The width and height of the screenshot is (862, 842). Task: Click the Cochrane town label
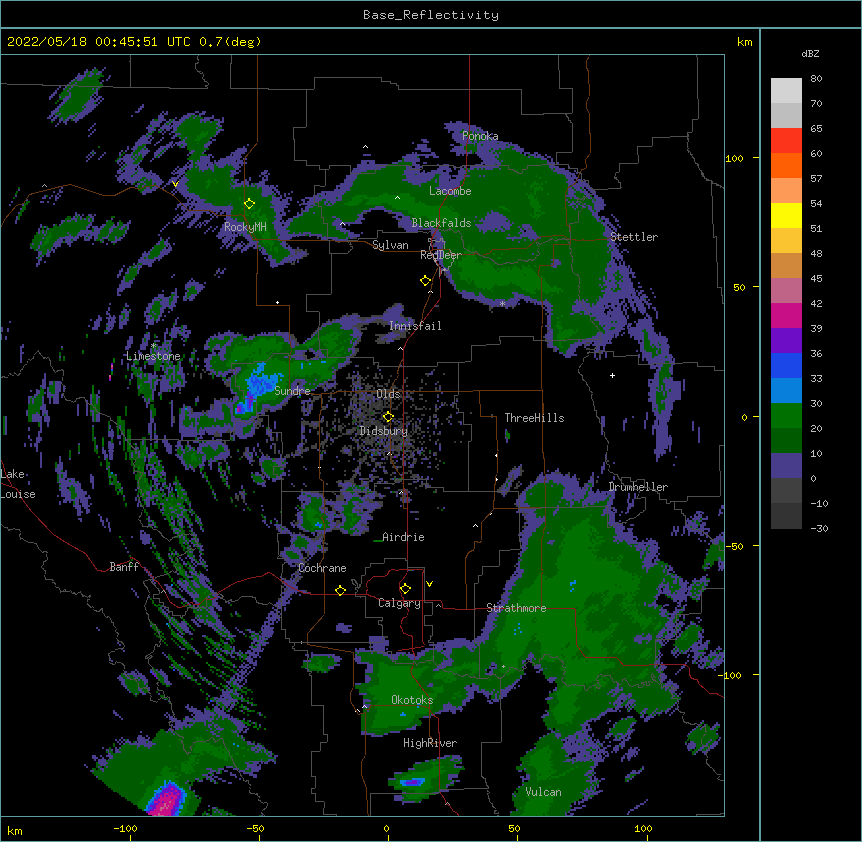322,568
